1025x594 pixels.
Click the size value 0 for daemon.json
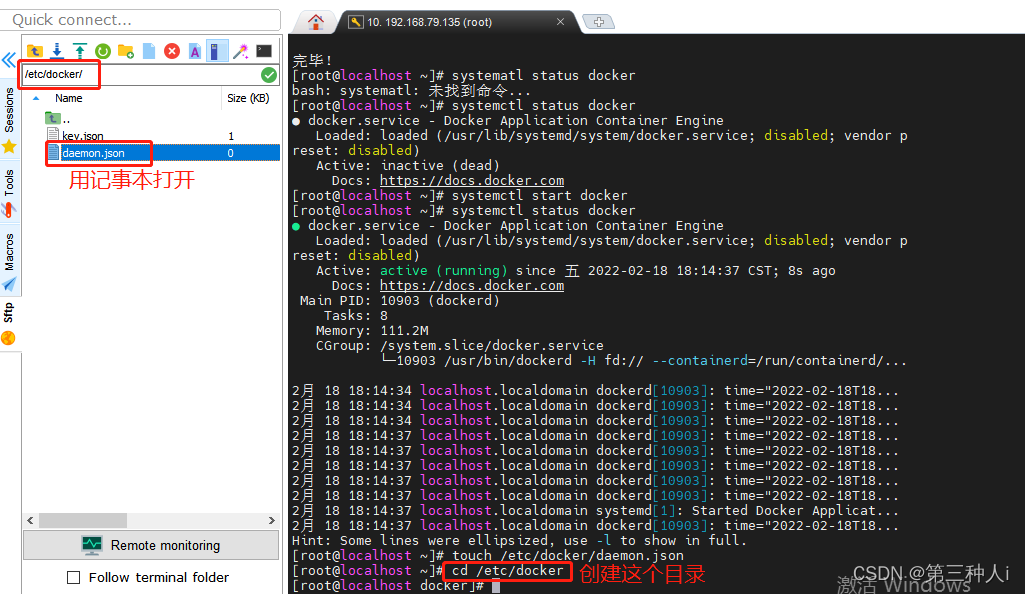click(231, 153)
